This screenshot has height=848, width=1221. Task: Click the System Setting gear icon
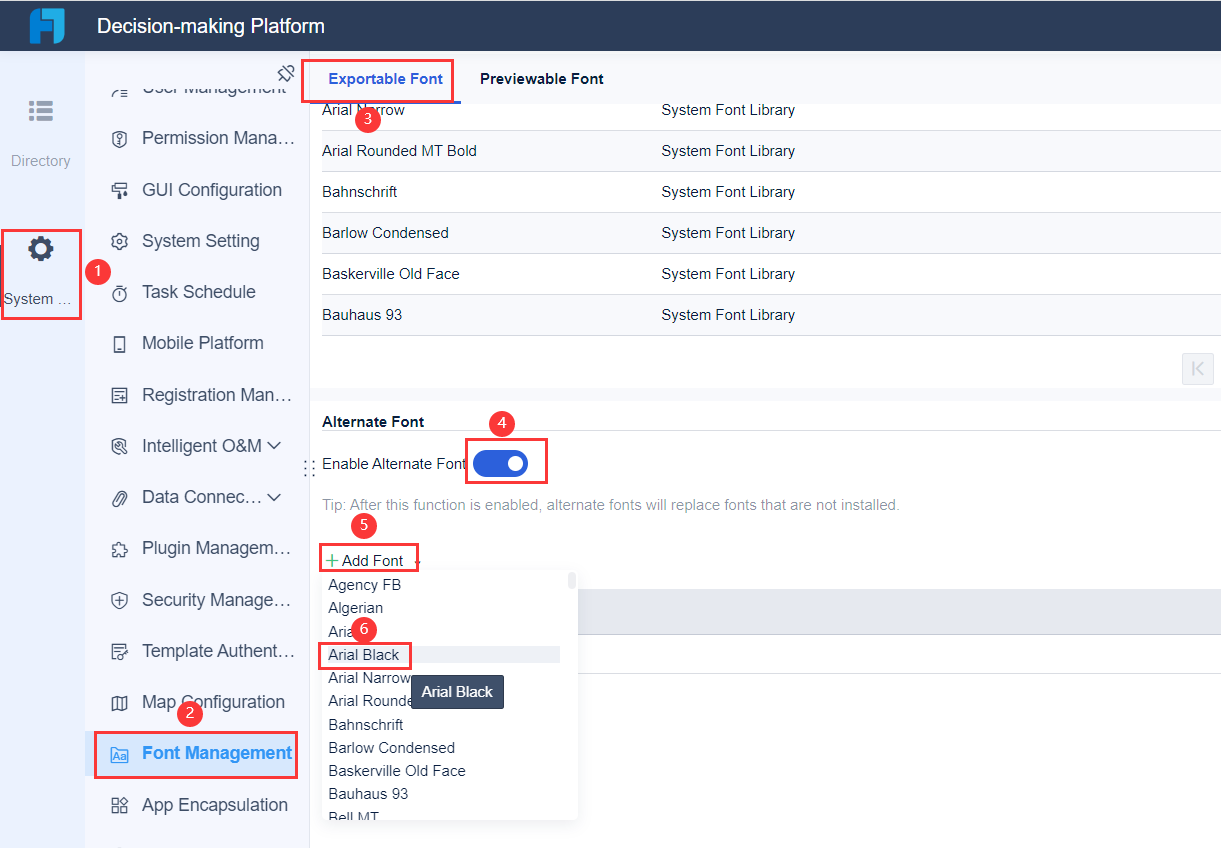tap(120, 241)
